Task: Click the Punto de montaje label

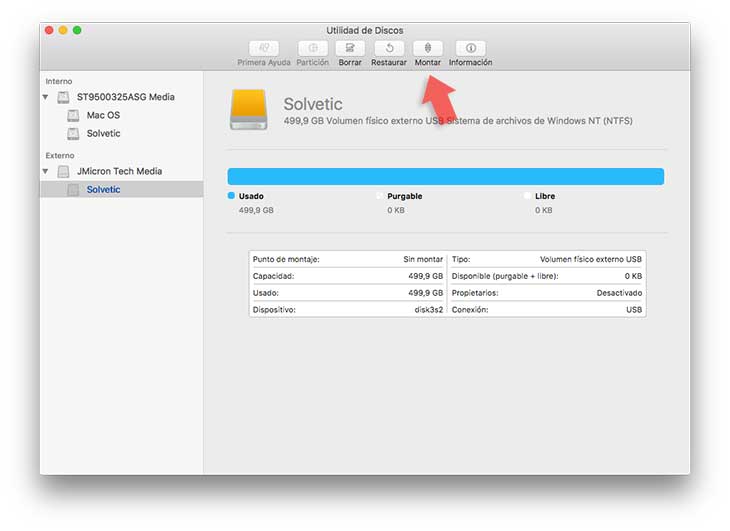Action: click(x=286, y=259)
